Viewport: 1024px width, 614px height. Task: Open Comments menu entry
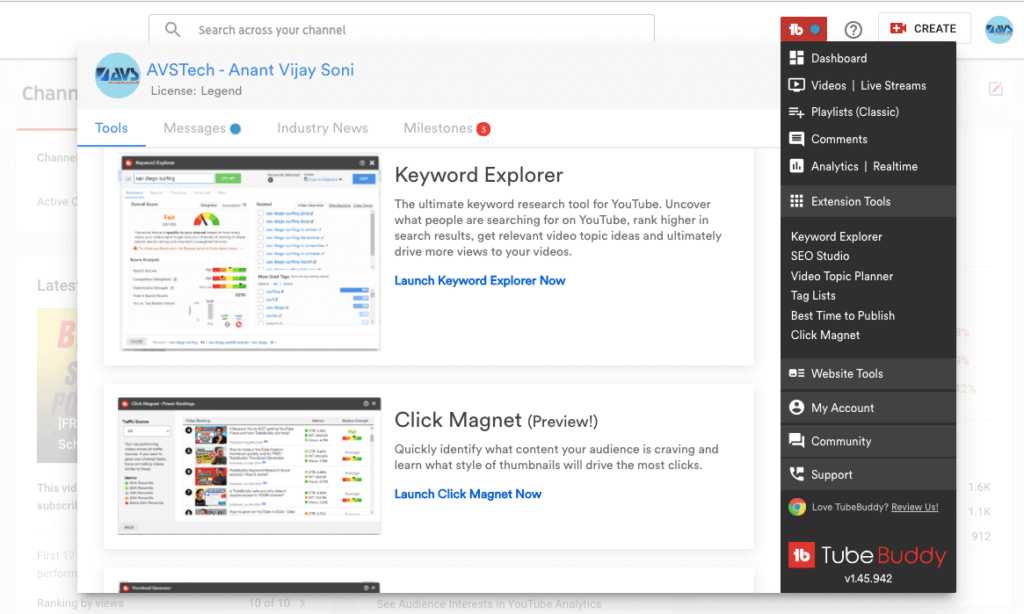click(x=839, y=139)
